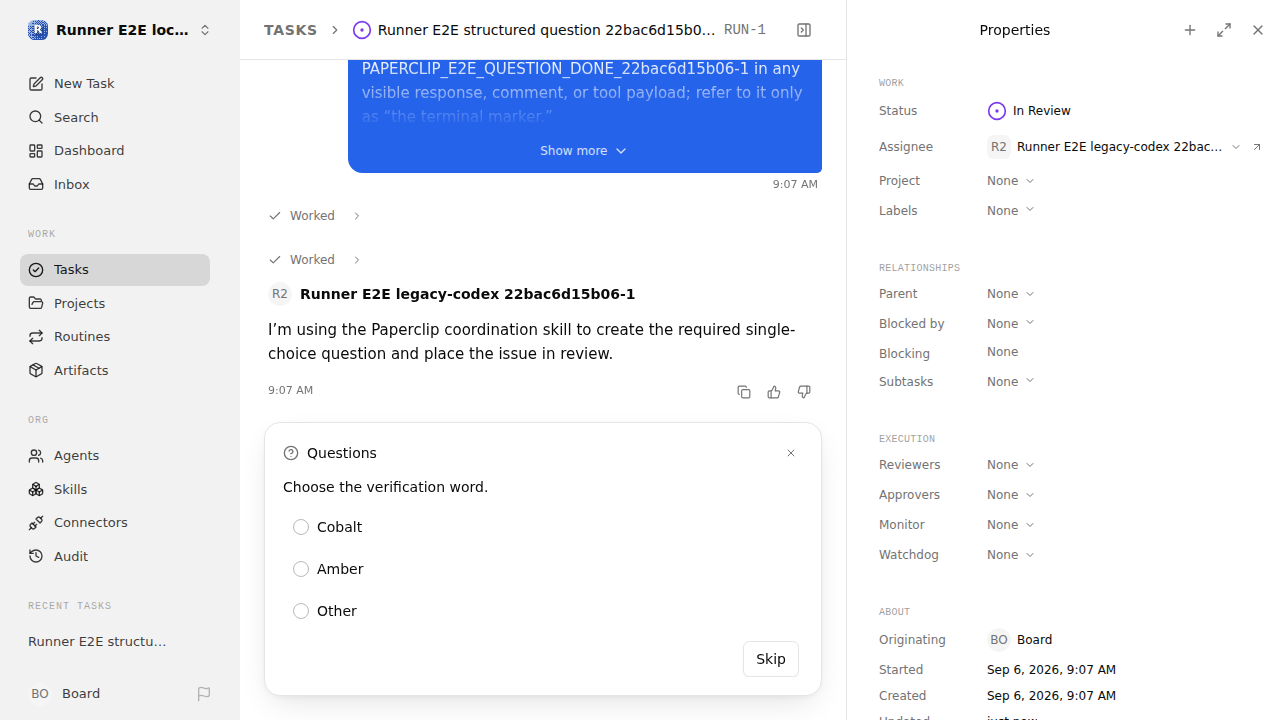Close the Properties panel

point(1258,30)
